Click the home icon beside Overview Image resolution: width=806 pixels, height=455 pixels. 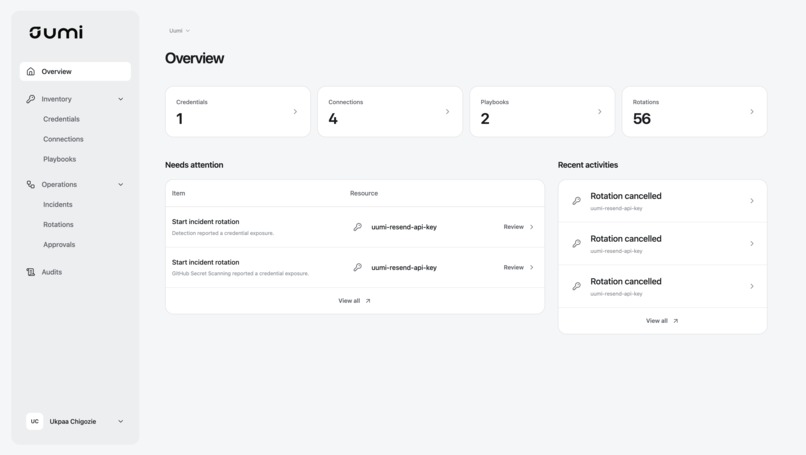31,71
